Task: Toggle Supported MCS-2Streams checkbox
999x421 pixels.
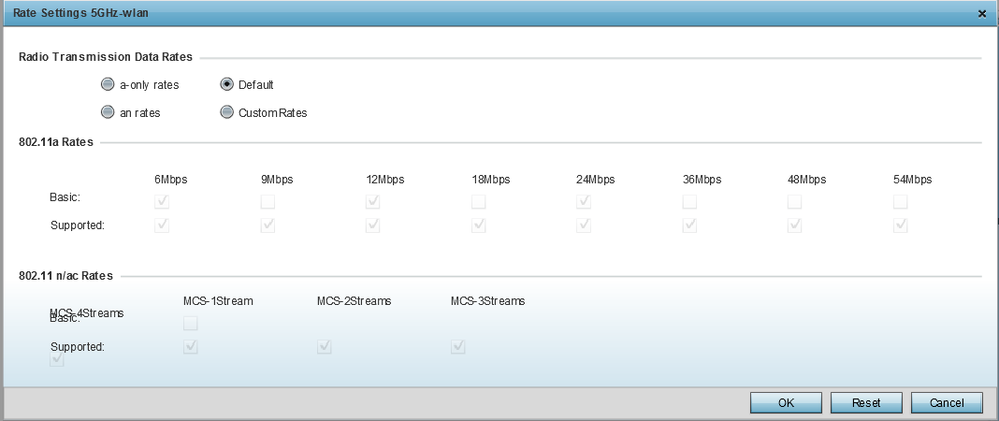Action: coord(324,347)
